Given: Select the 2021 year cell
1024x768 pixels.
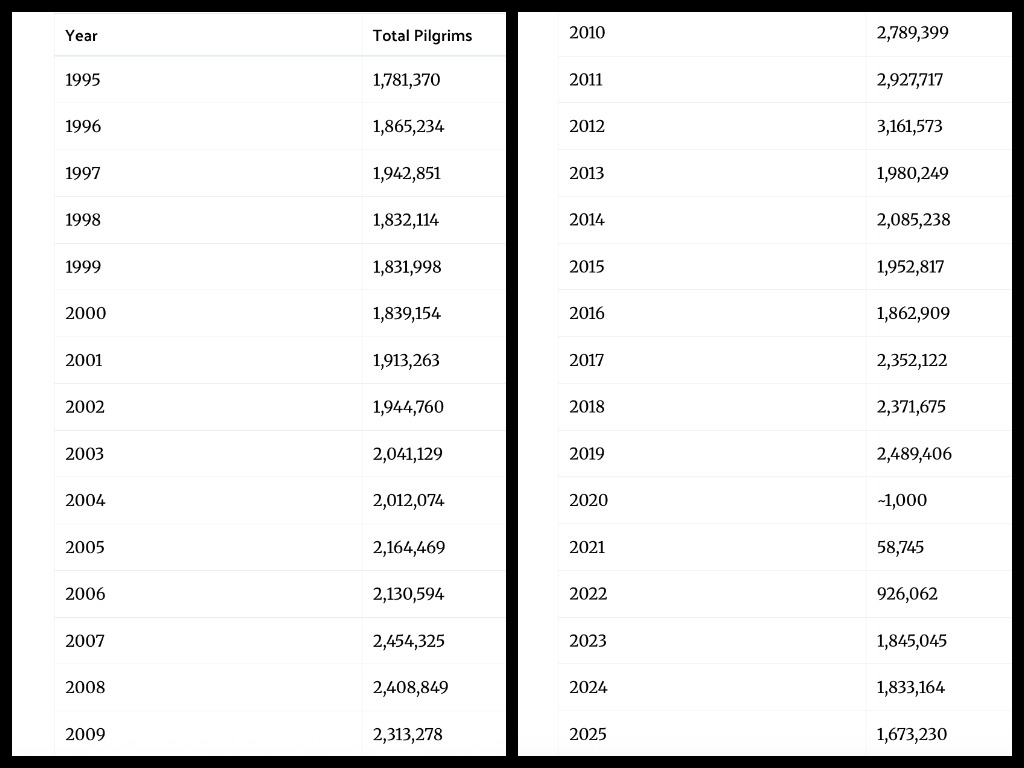Looking at the screenshot, I should point(587,548).
